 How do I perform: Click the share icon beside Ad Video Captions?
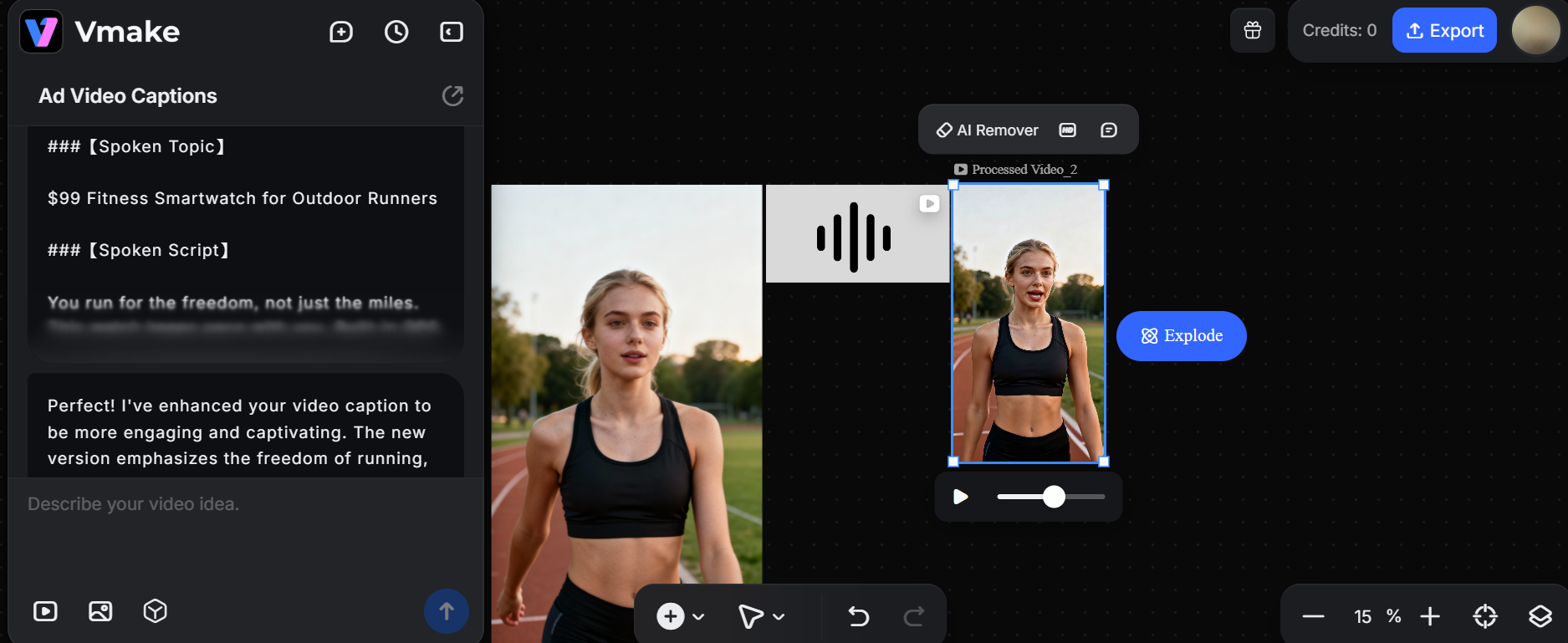[x=452, y=96]
